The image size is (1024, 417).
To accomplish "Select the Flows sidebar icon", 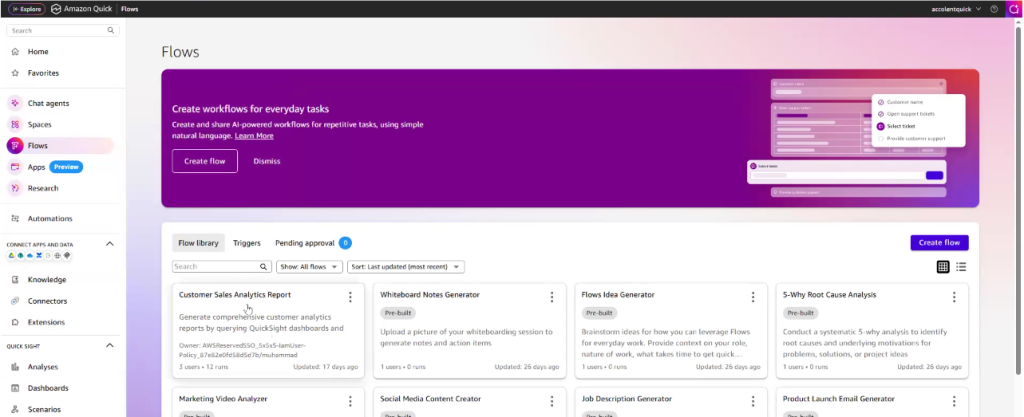I will point(15,146).
